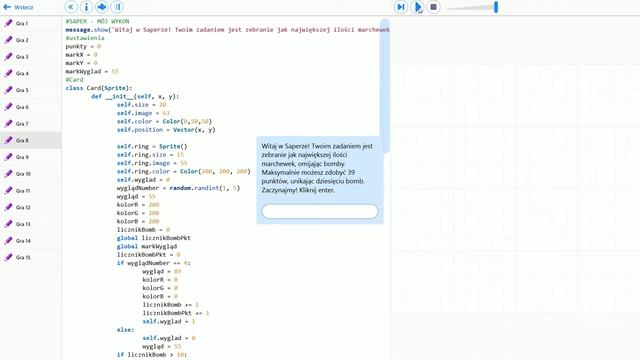The width and height of the screenshot is (640, 360).
Task: Open Gra 11 in the sidebar
Action: pos(31,191)
